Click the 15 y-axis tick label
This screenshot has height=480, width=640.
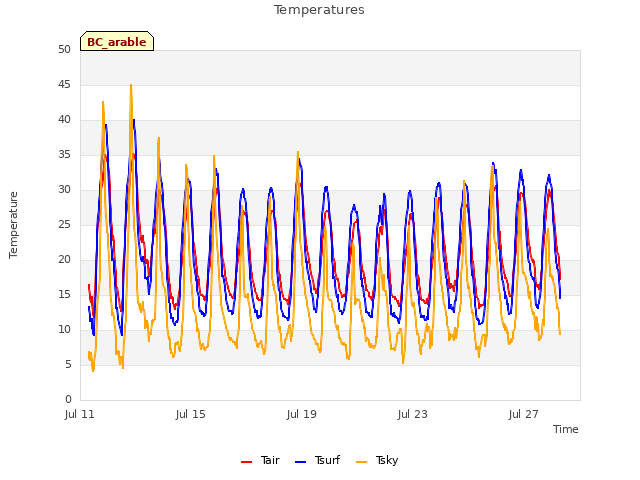click(64, 294)
